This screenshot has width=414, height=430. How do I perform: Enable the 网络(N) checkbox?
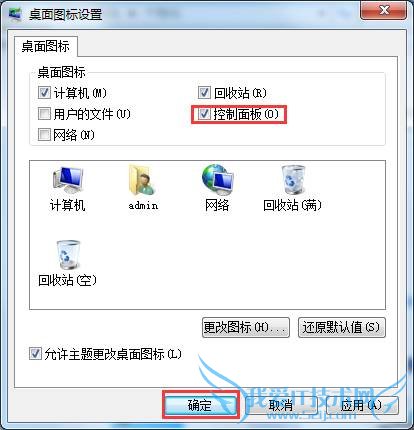(44, 135)
